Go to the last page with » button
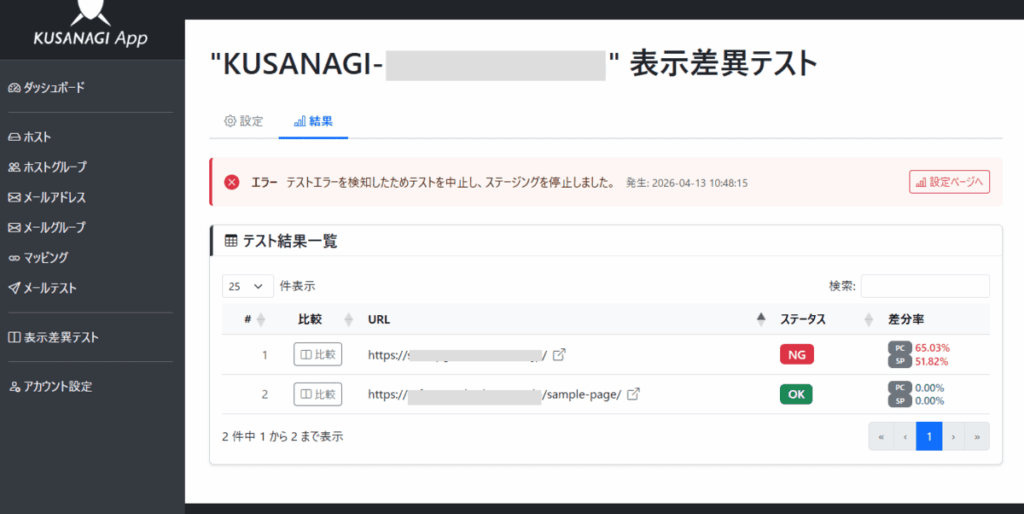Screen dimensions: 1024x514 (x=975, y=437)
